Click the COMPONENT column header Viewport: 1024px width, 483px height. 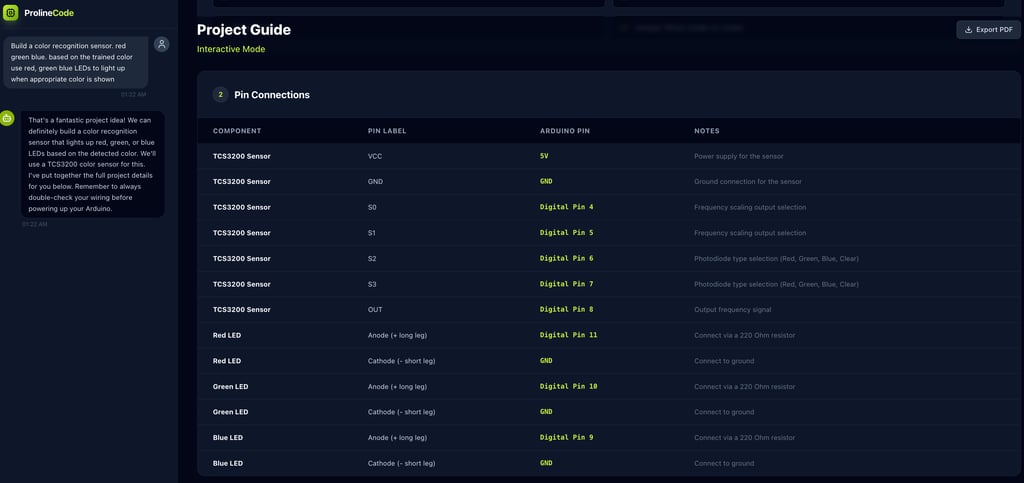[x=237, y=131]
